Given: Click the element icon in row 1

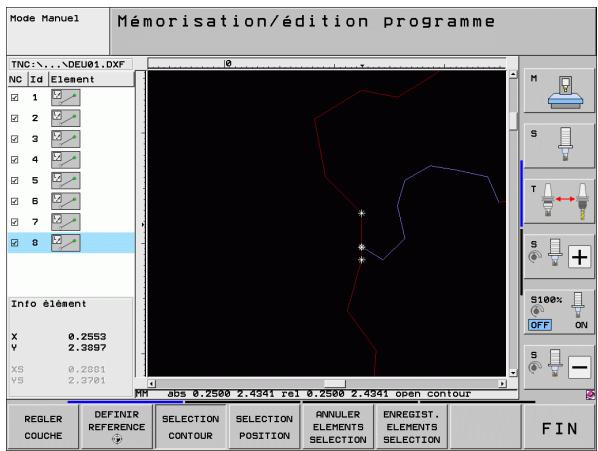Looking at the screenshot, I should click(x=66, y=98).
